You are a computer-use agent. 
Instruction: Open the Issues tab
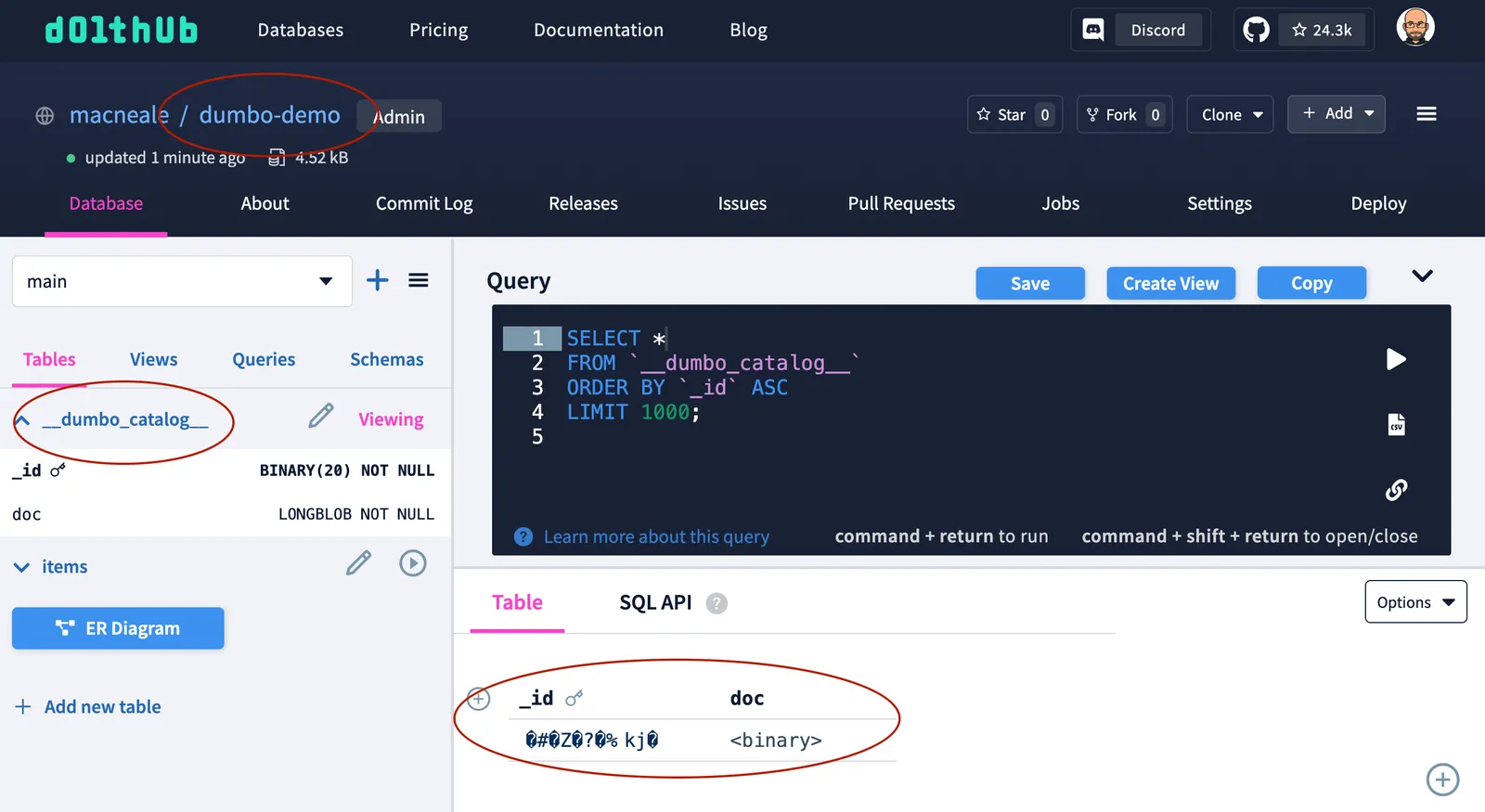(742, 203)
